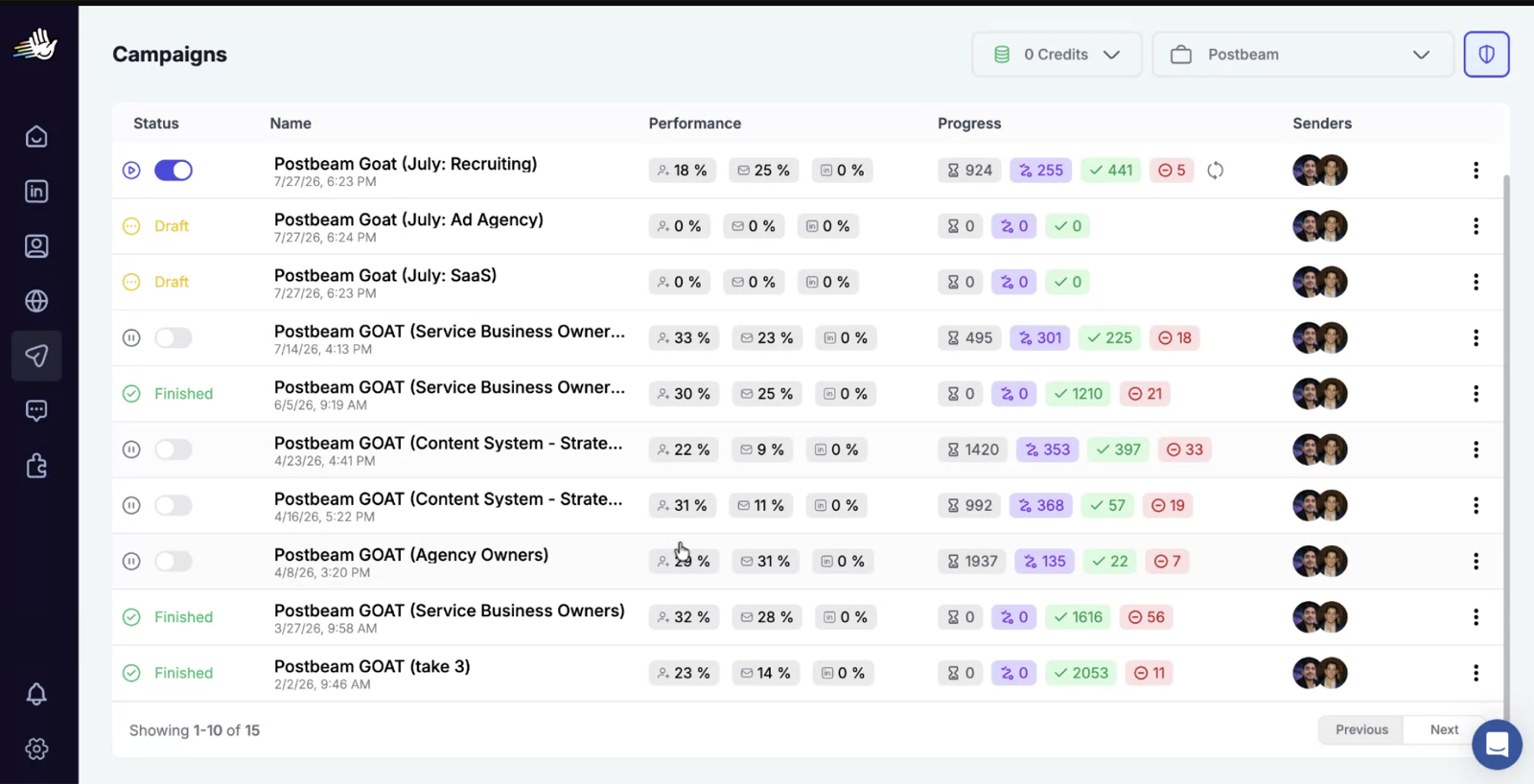Open Postbeam GOAT (take 3) campaign

click(372, 666)
